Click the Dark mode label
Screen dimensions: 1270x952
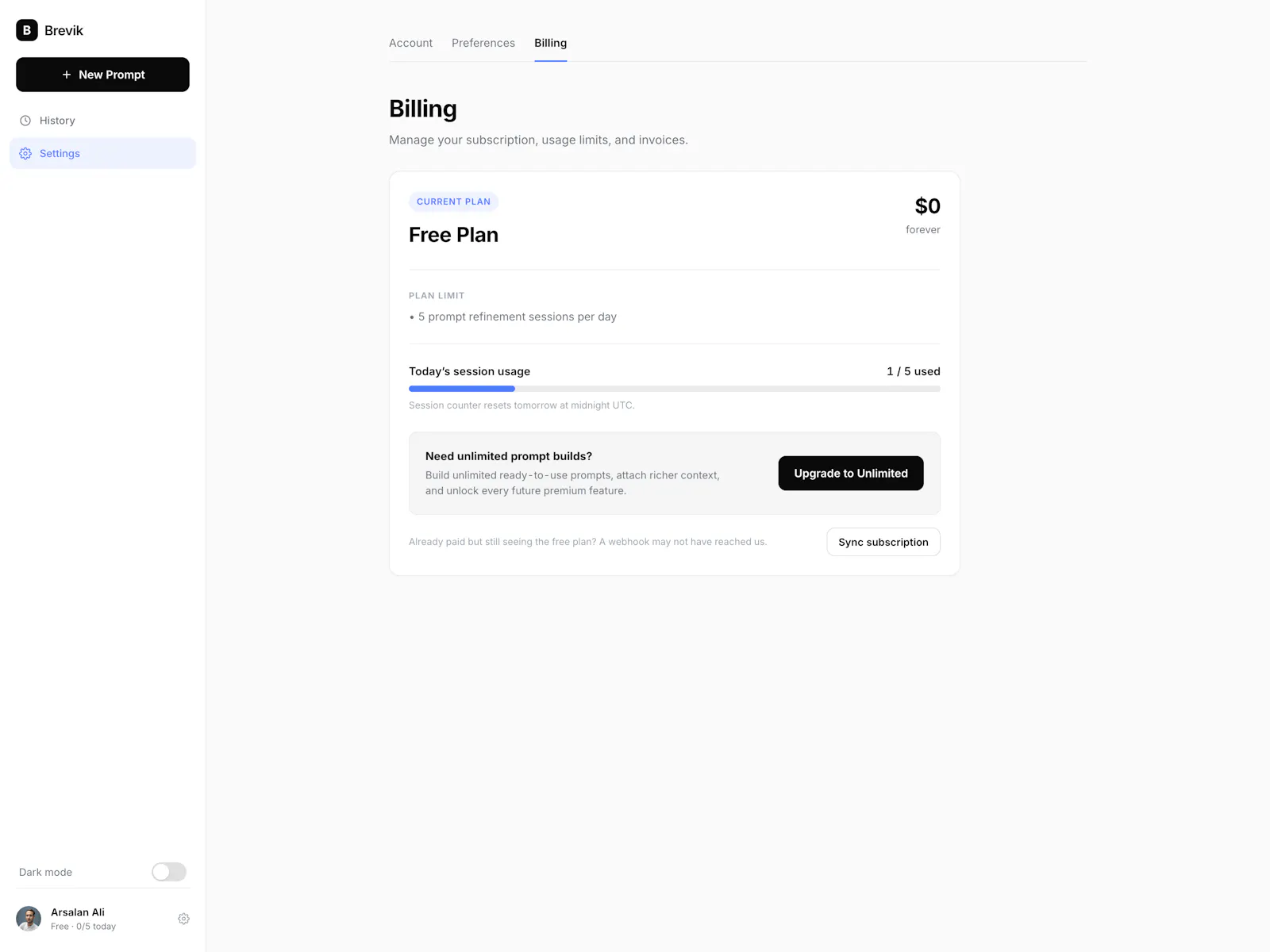pos(45,872)
